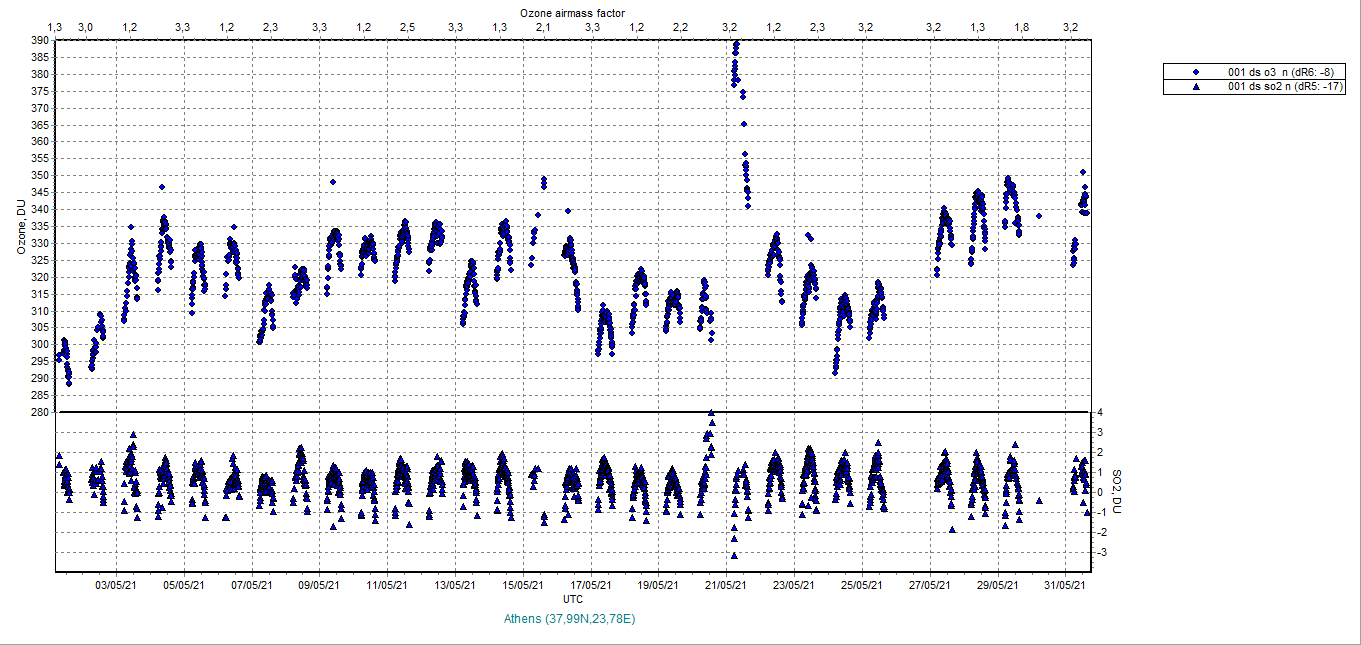Click the blue diamond o3 legend marker

[x=1196, y=73]
